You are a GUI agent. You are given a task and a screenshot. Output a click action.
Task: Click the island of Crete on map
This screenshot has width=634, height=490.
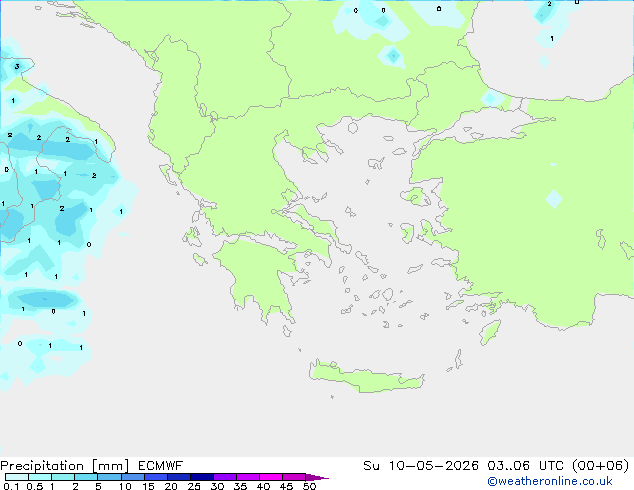pyautogui.click(x=366, y=378)
